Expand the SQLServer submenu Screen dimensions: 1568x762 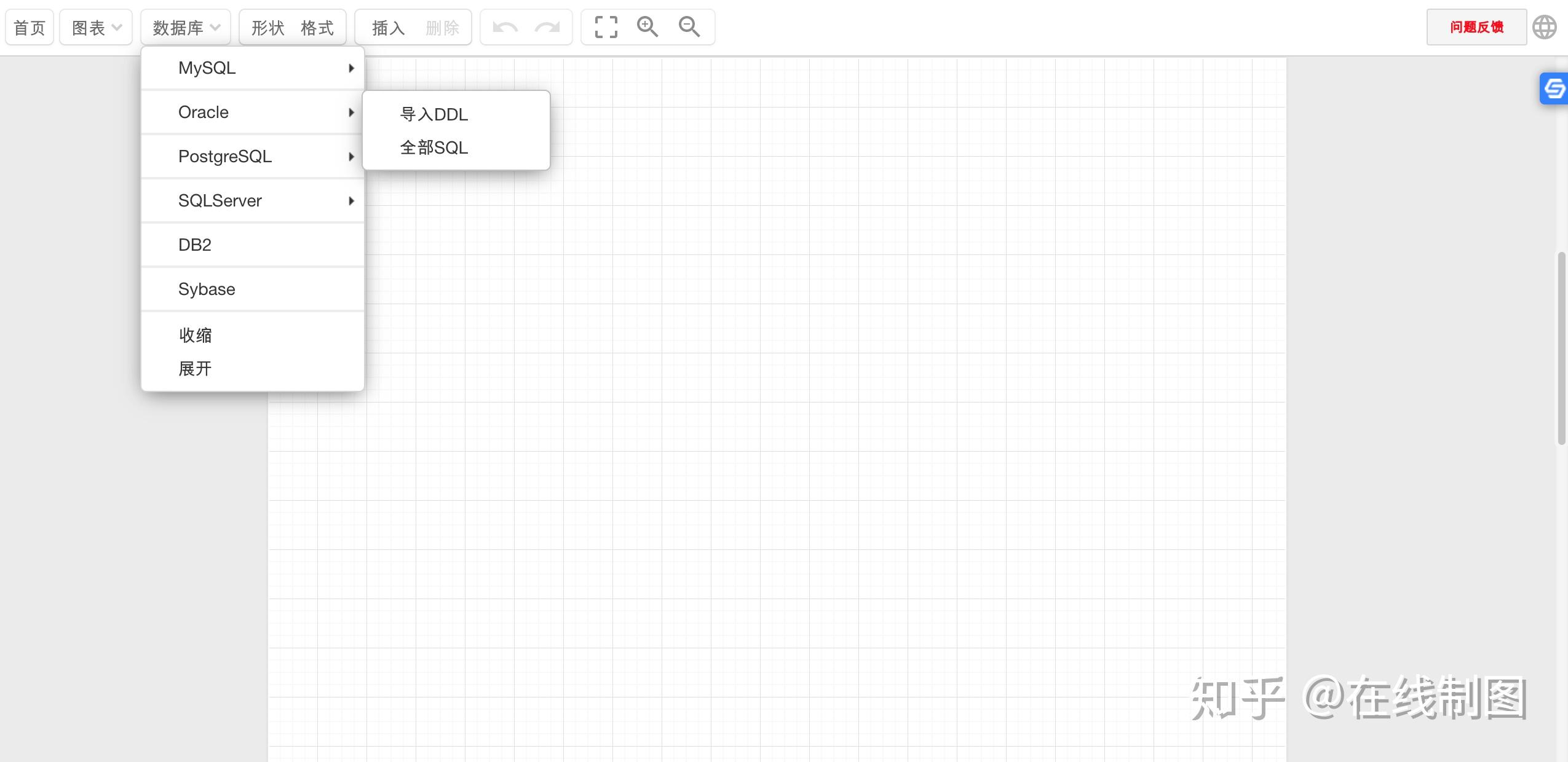point(220,200)
